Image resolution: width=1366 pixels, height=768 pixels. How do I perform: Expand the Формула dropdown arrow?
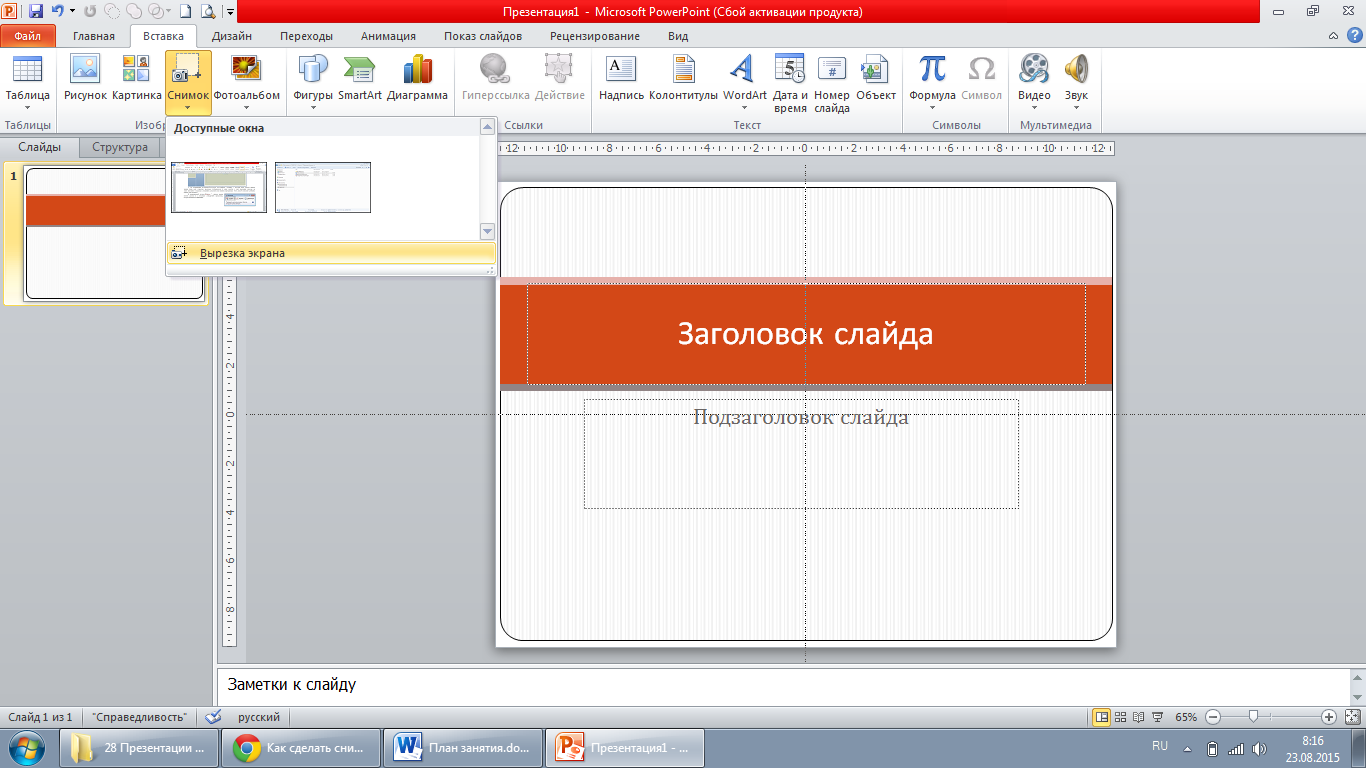coord(932,108)
